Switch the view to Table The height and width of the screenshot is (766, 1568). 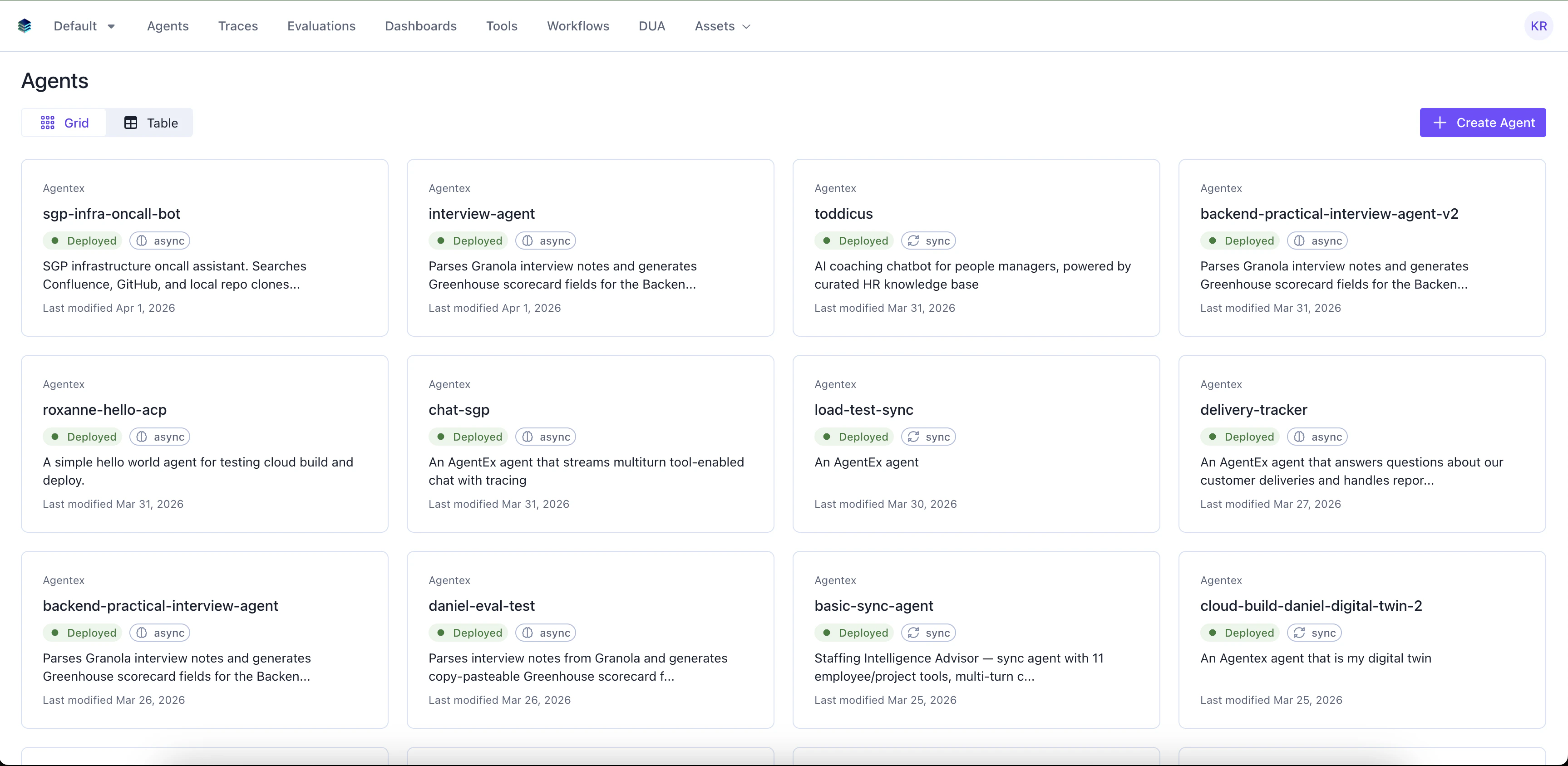[x=150, y=122]
